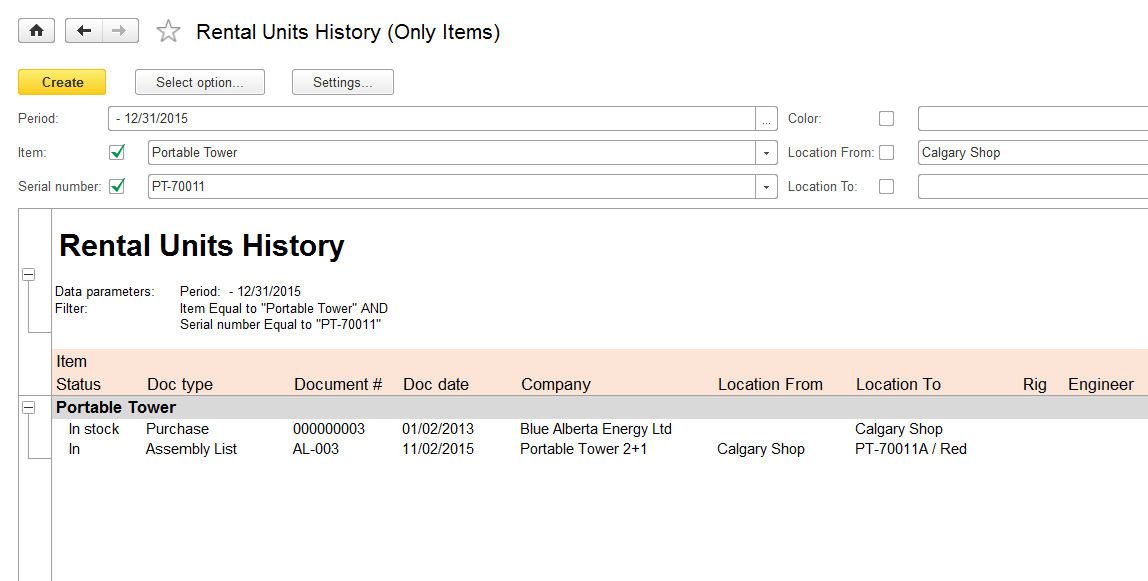Add report to favorites with star
Viewport: 1148px width, 581px height.
pos(168,32)
